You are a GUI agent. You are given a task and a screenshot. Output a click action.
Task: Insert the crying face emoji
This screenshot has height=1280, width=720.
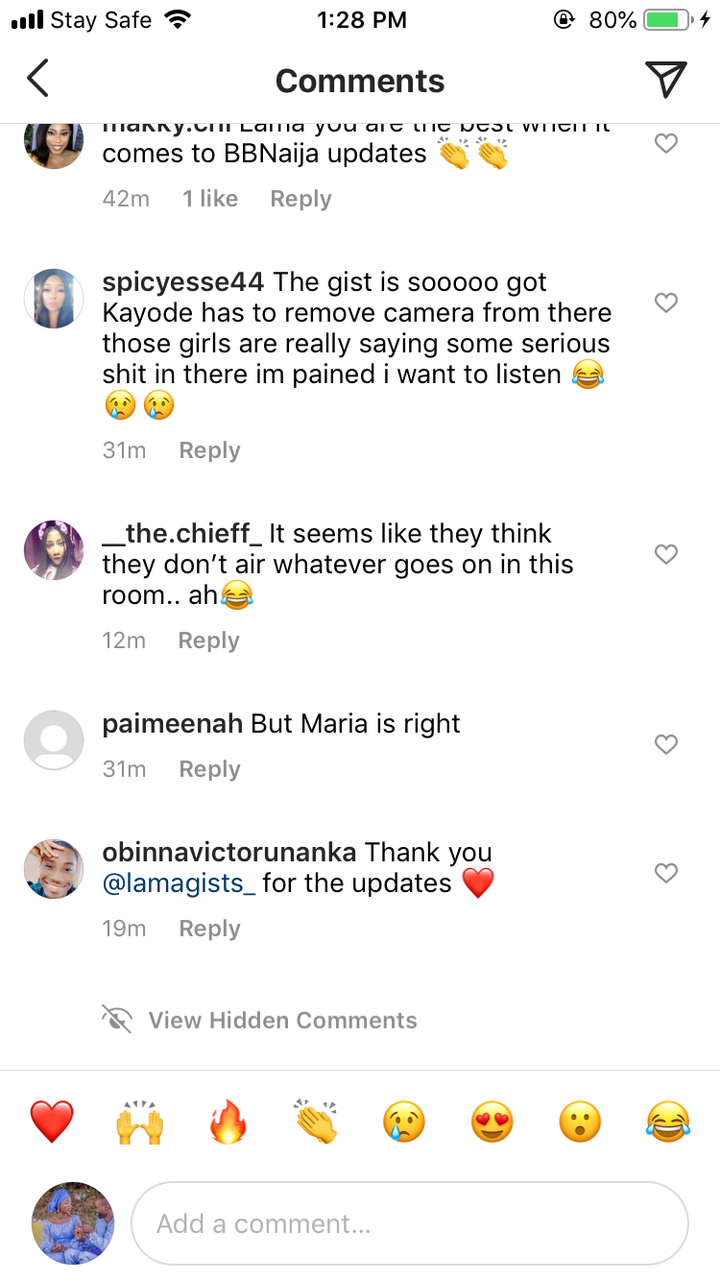click(404, 1122)
